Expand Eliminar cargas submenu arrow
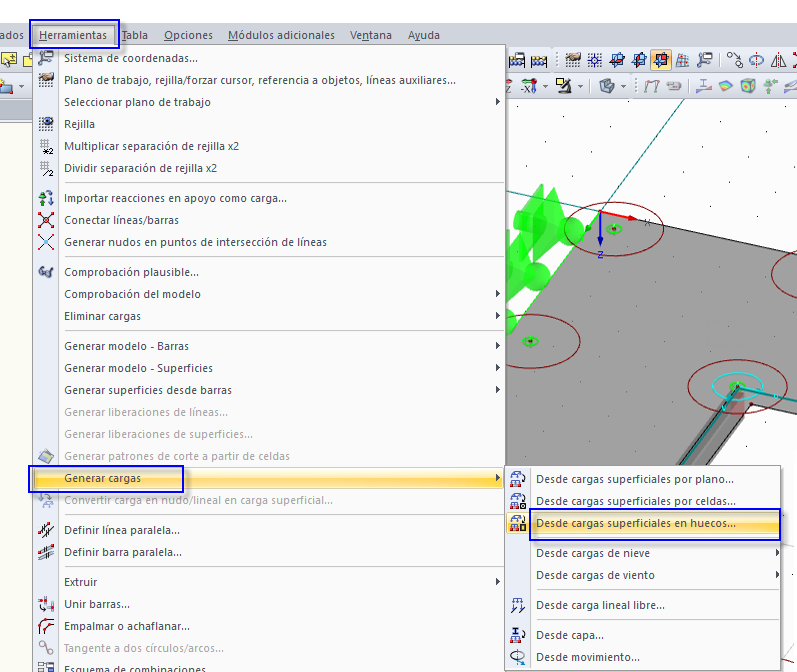Image resolution: width=797 pixels, height=672 pixels. click(x=498, y=316)
